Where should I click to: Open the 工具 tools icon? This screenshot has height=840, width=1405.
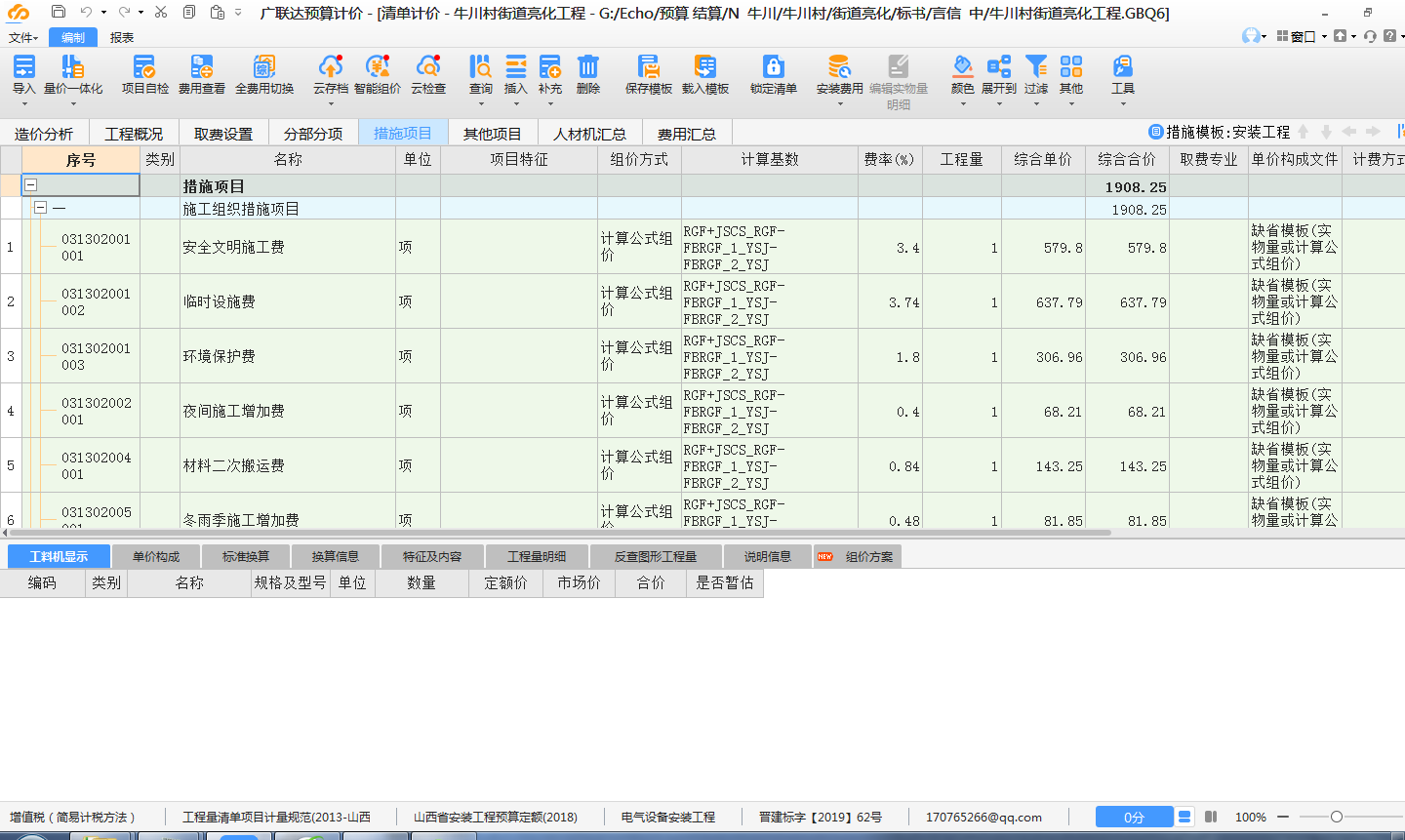pos(1123,66)
